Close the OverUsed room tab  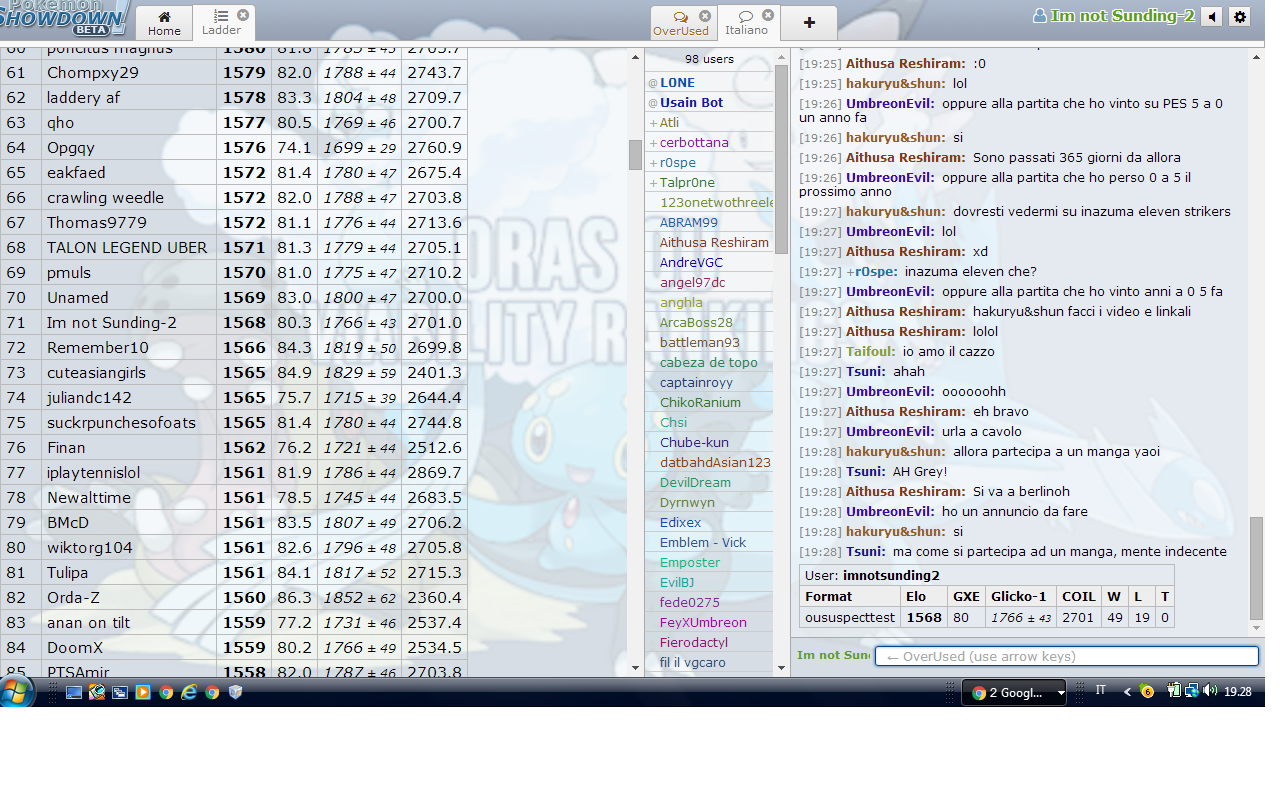point(705,15)
